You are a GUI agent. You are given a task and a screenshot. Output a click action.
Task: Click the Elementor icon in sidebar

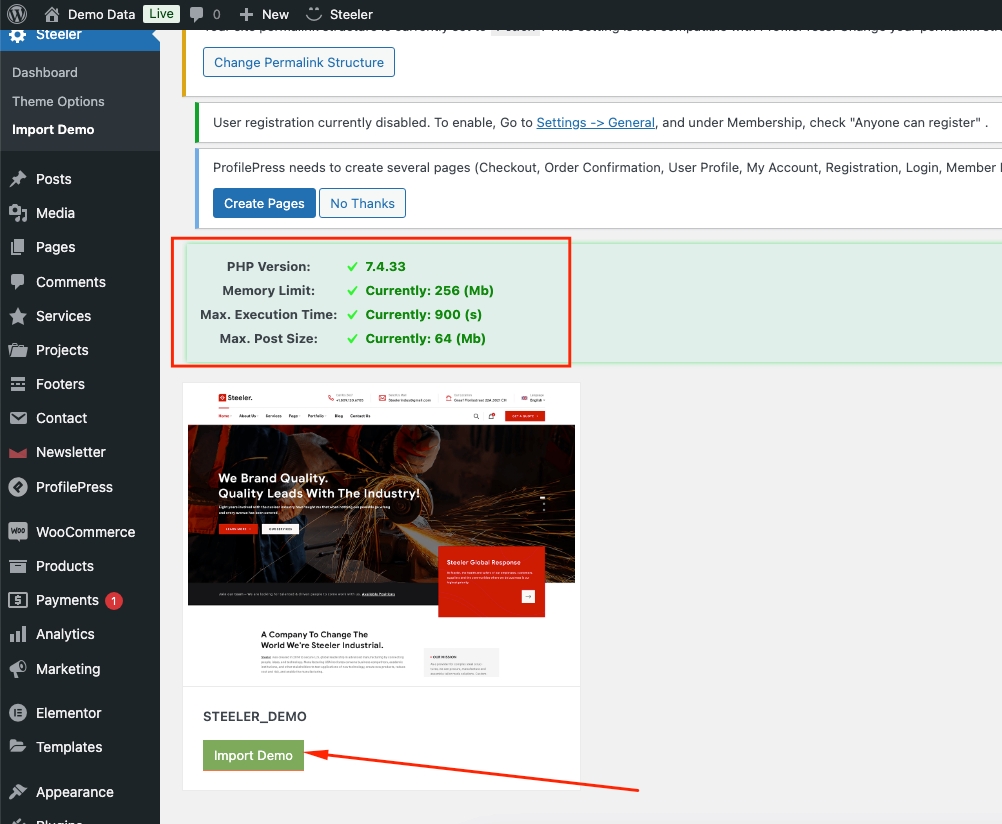tap(17, 713)
